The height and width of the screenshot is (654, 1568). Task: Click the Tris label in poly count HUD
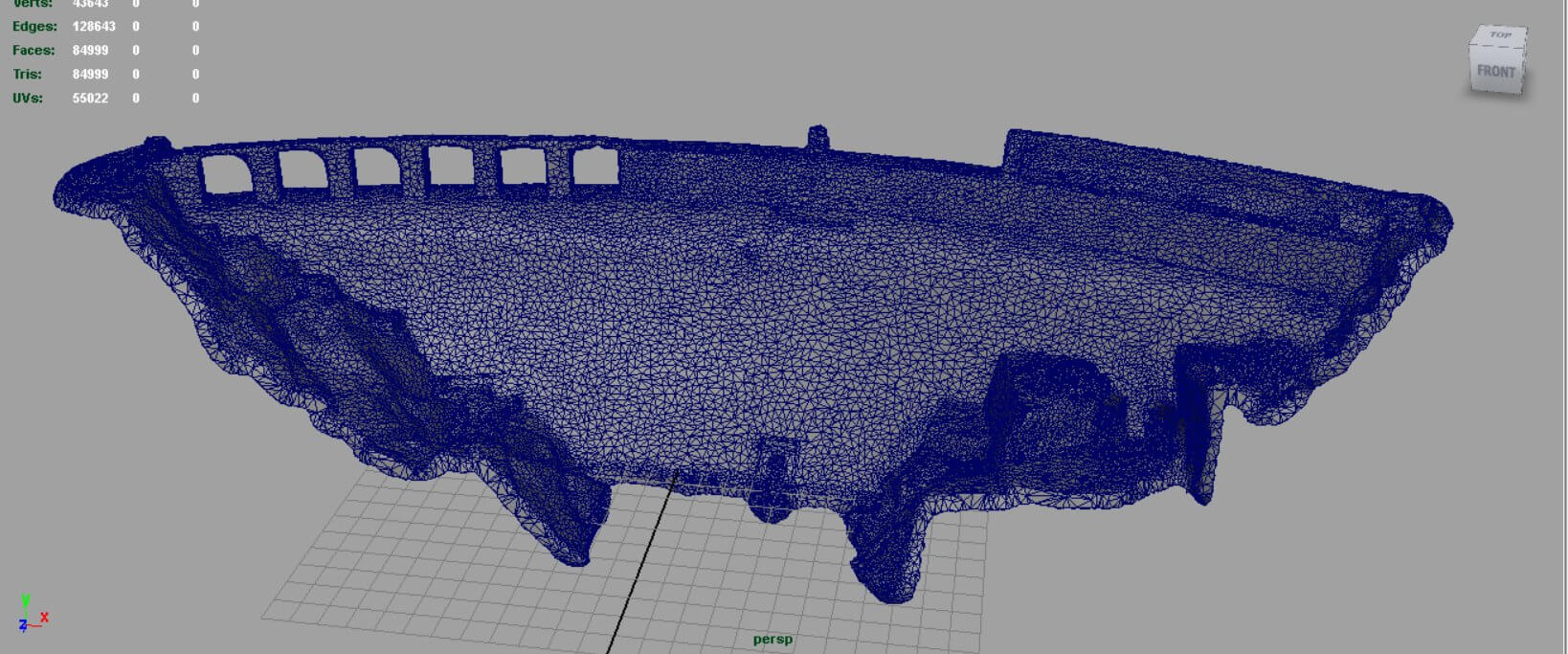pos(27,74)
